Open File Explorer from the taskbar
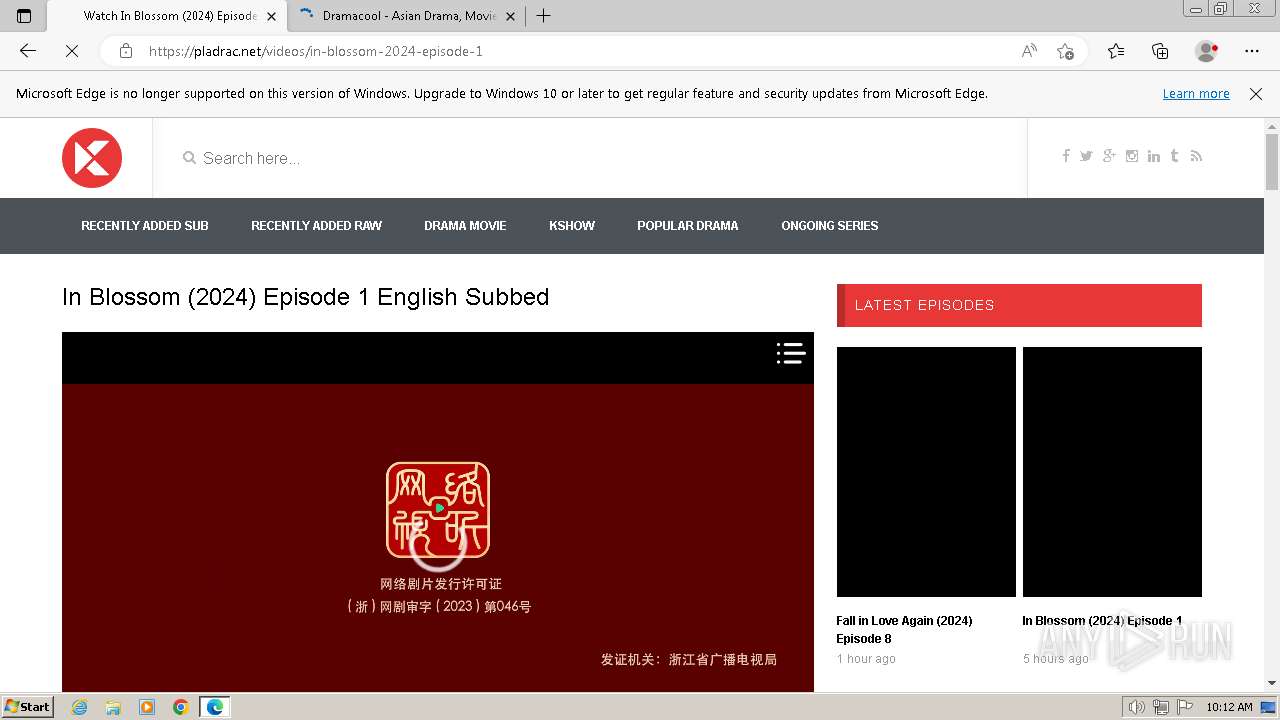The height and width of the screenshot is (720, 1280). pyautogui.click(x=113, y=707)
